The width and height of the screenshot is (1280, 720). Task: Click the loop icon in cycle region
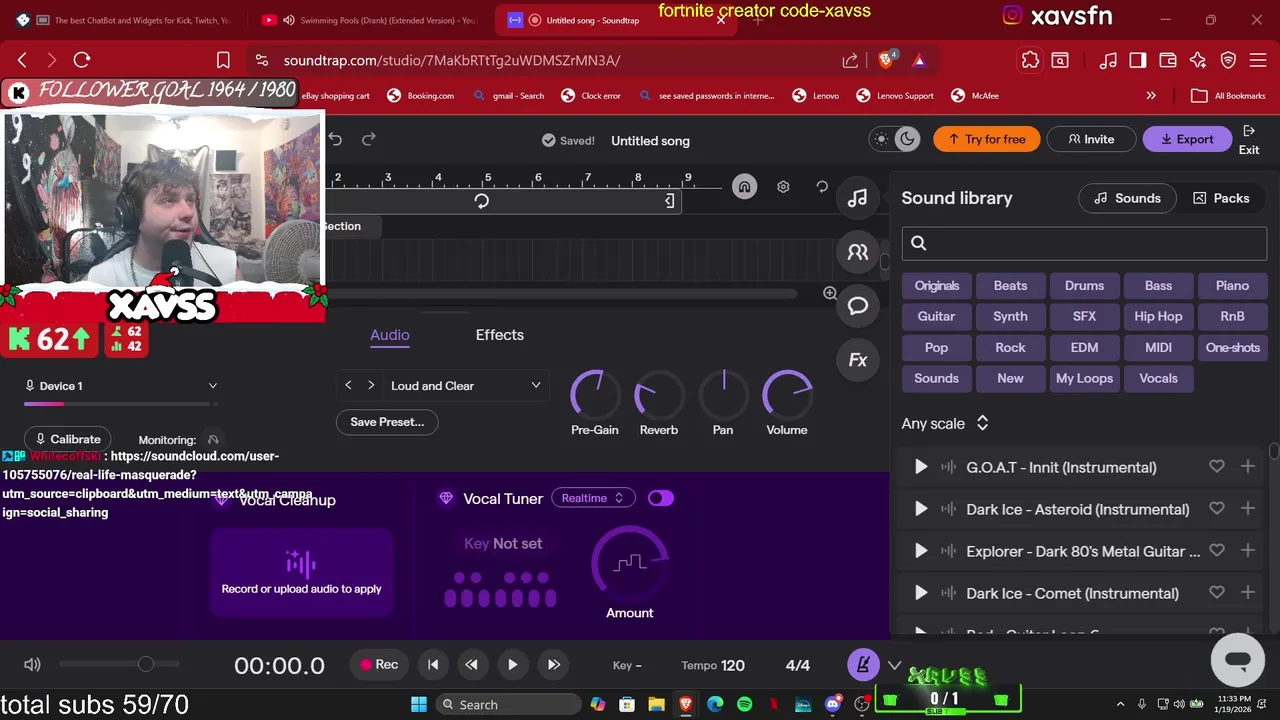tap(481, 201)
